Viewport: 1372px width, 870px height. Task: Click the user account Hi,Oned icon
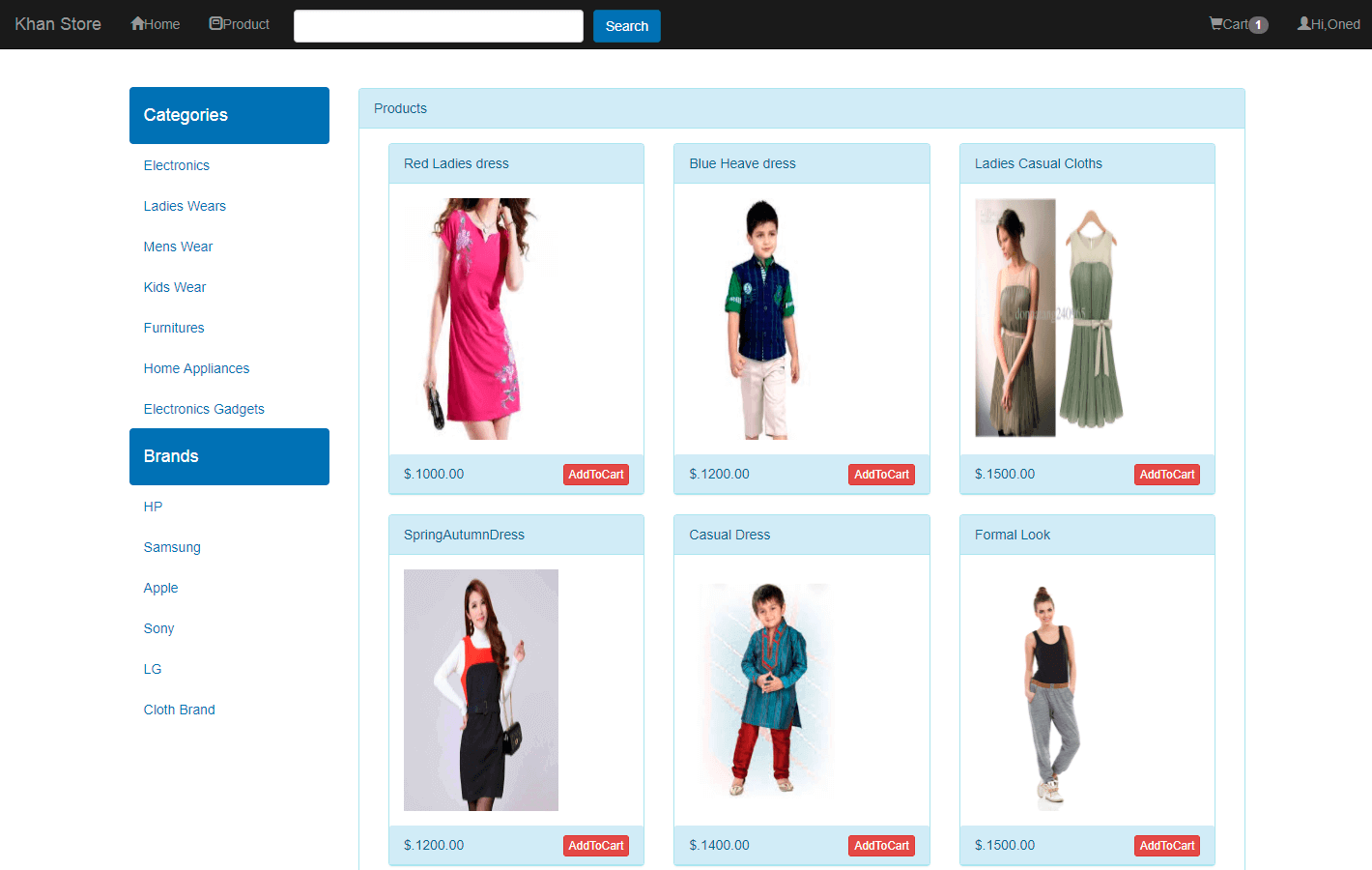tap(1304, 24)
